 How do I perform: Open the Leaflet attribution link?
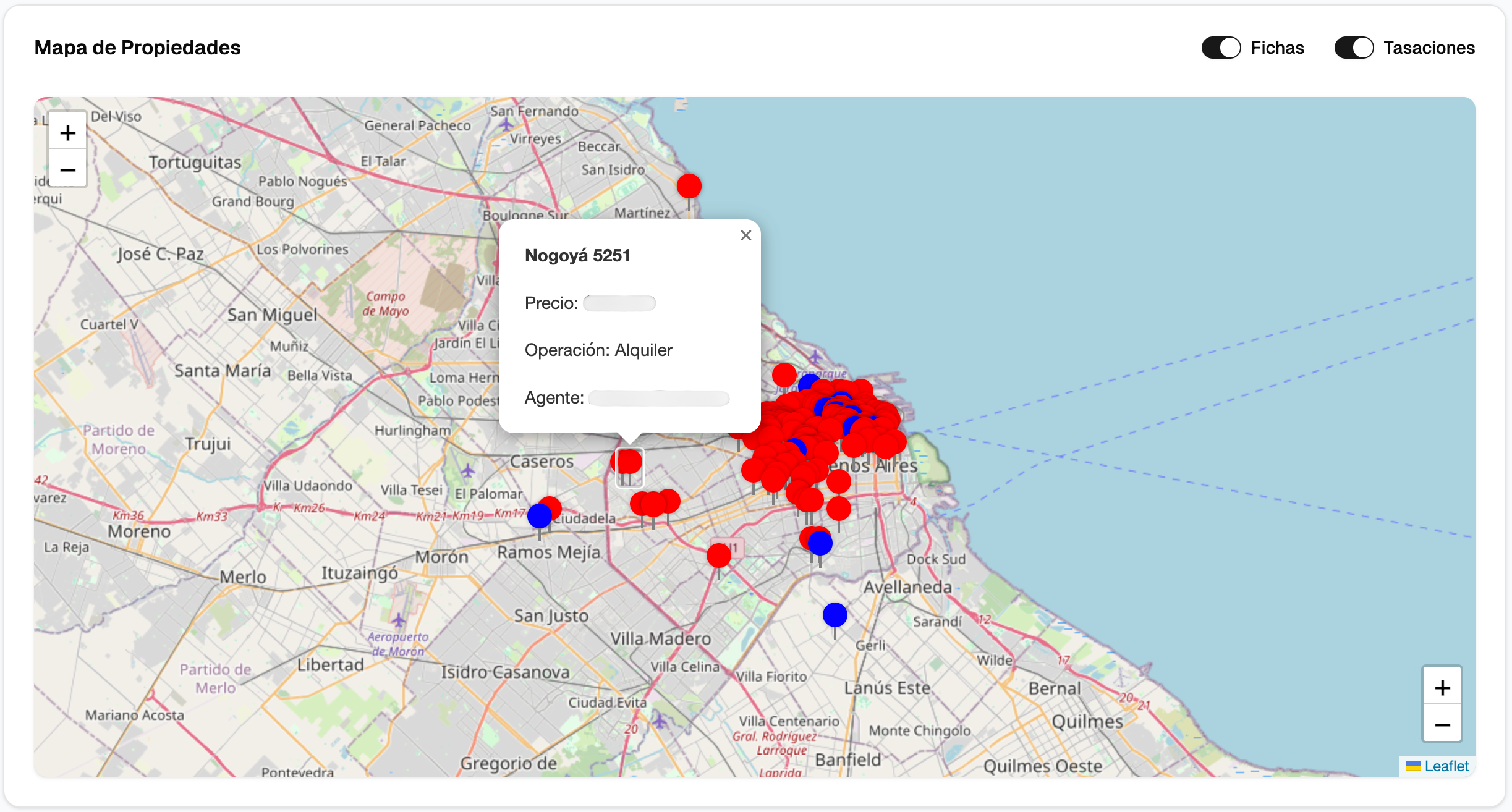click(x=1446, y=766)
